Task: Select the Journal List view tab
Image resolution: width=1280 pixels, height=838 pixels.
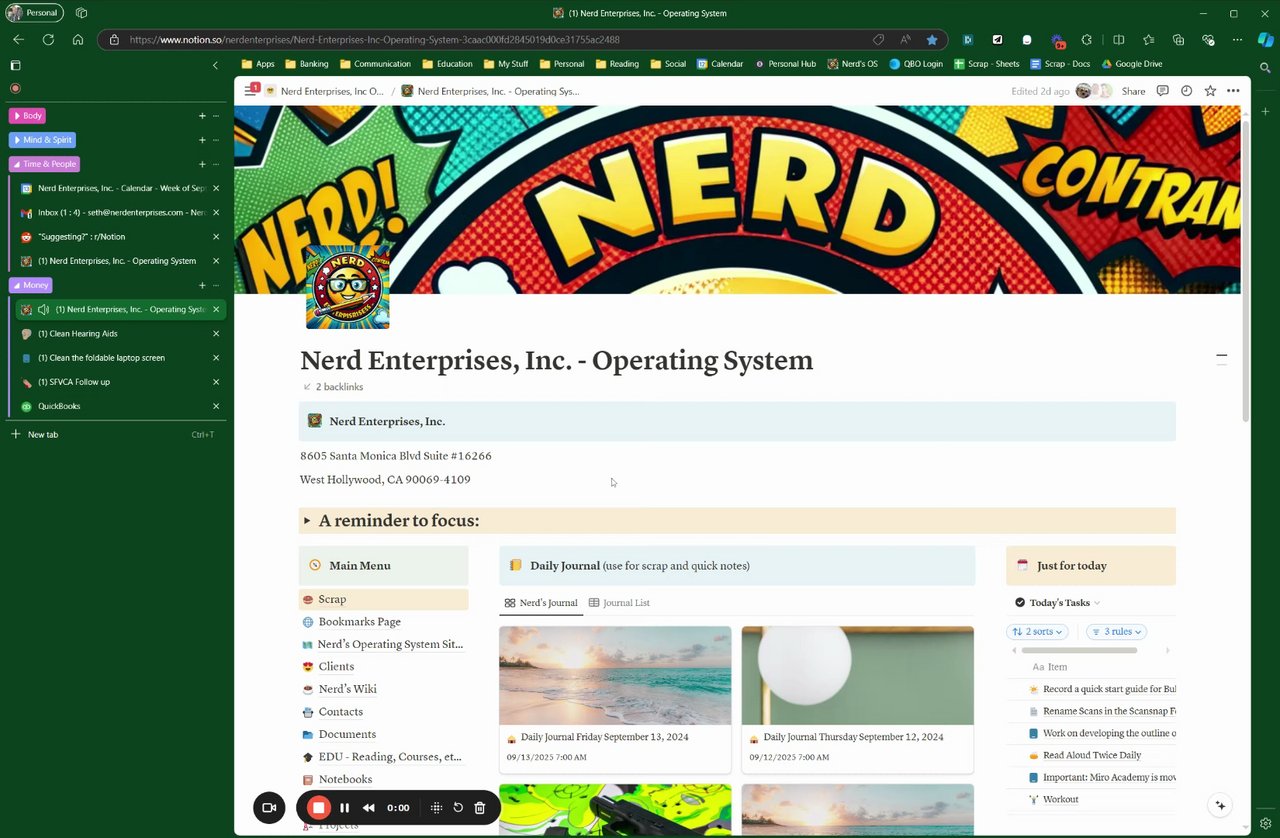Action: (x=619, y=603)
